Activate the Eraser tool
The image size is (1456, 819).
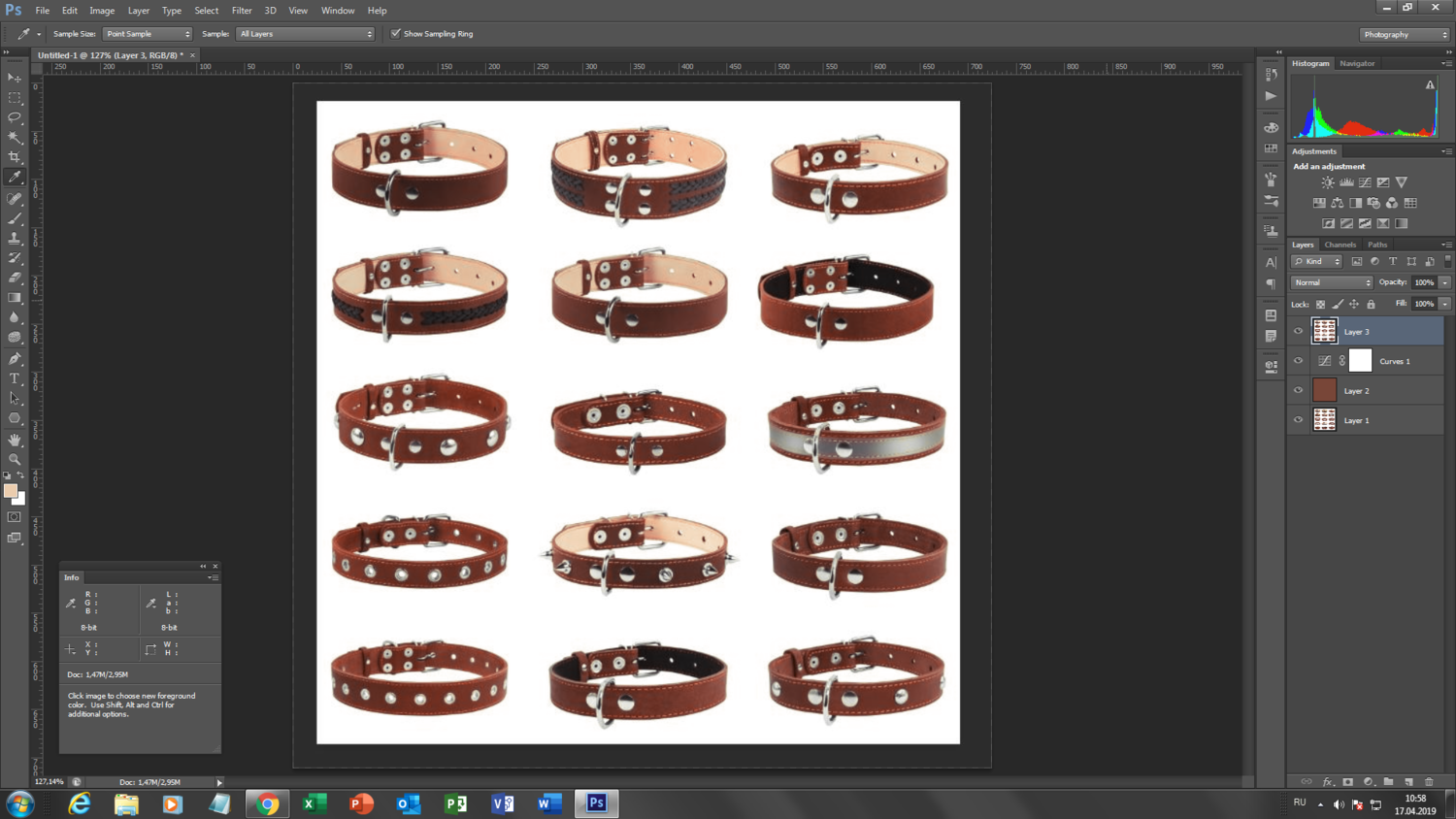pos(15,278)
